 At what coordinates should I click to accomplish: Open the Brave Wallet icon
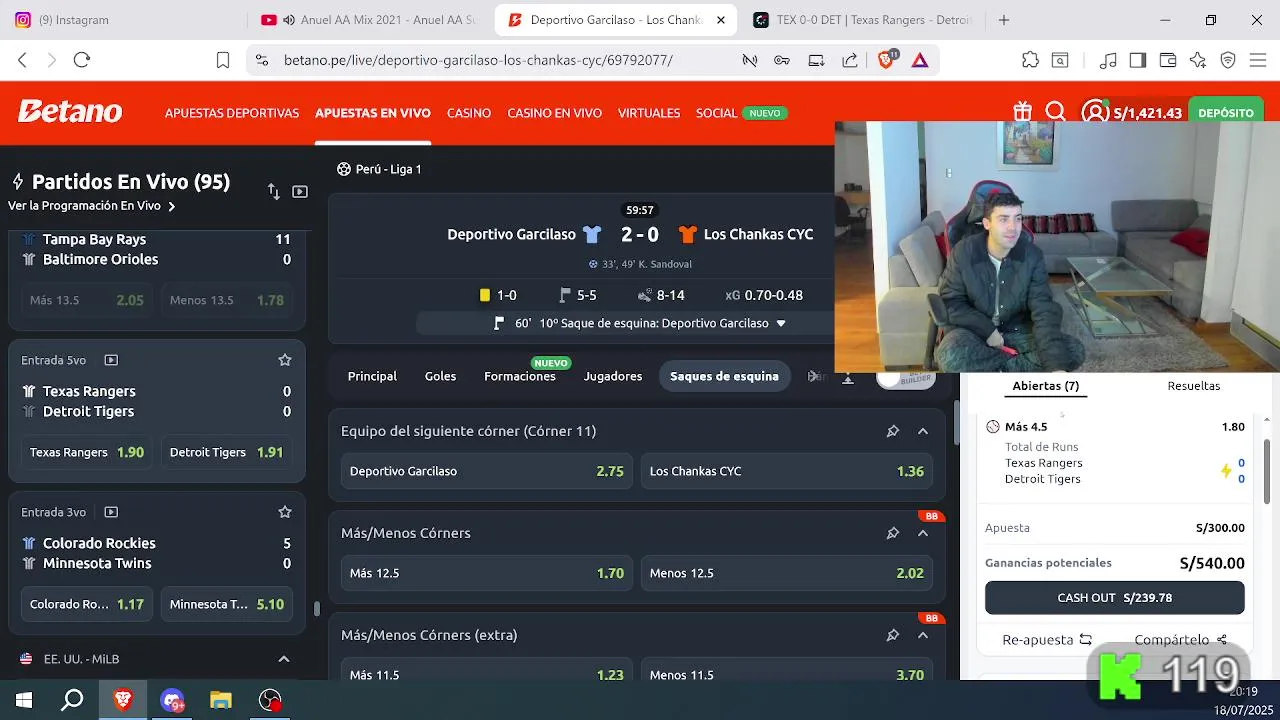tap(1168, 60)
